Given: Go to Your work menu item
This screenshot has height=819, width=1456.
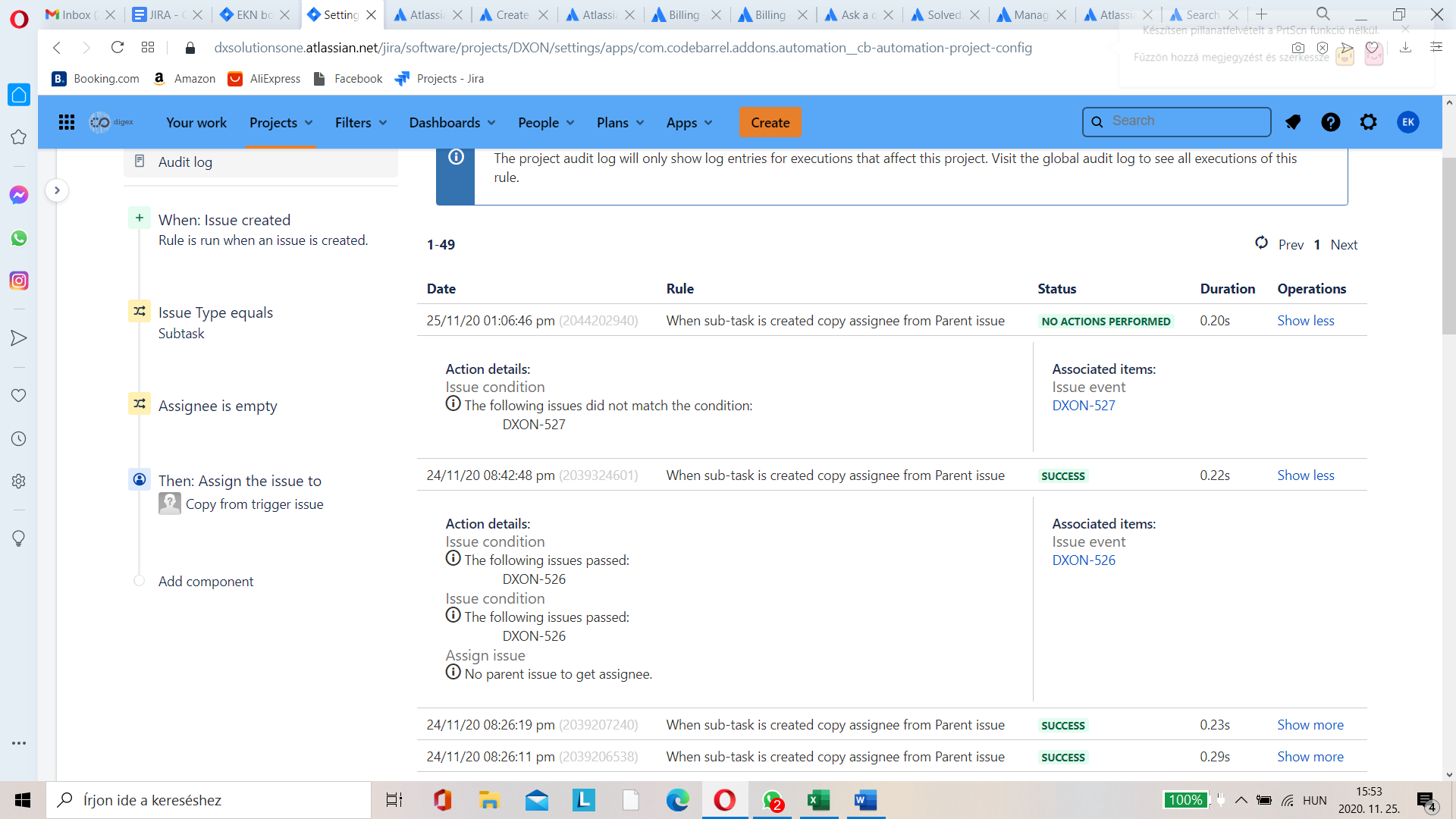Looking at the screenshot, I should click(196, 122).
